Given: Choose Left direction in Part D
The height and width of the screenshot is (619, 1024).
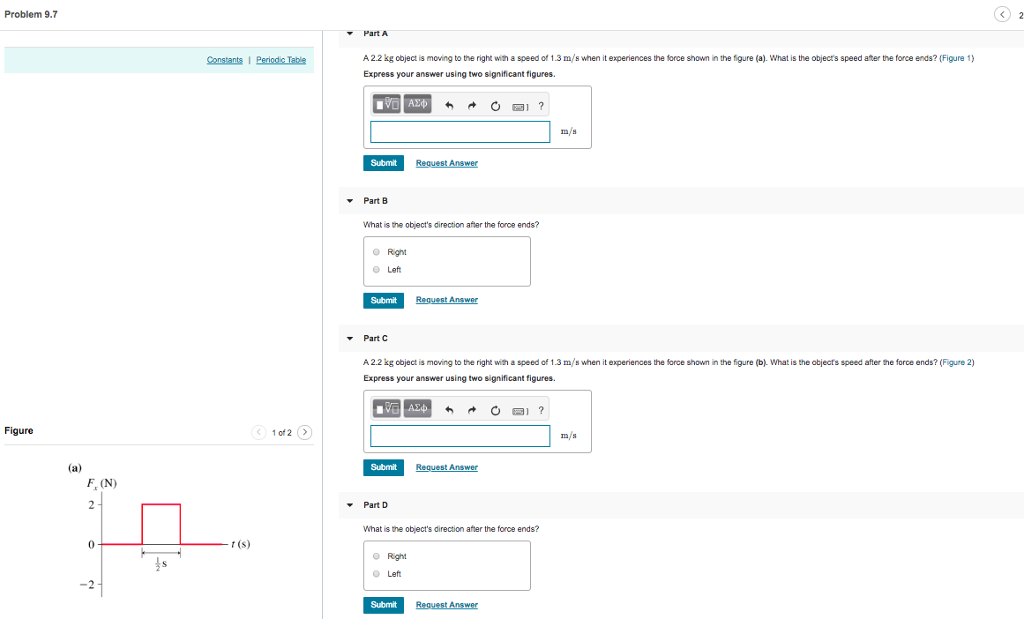Looking at the screenshot, I should pos(377,573).
